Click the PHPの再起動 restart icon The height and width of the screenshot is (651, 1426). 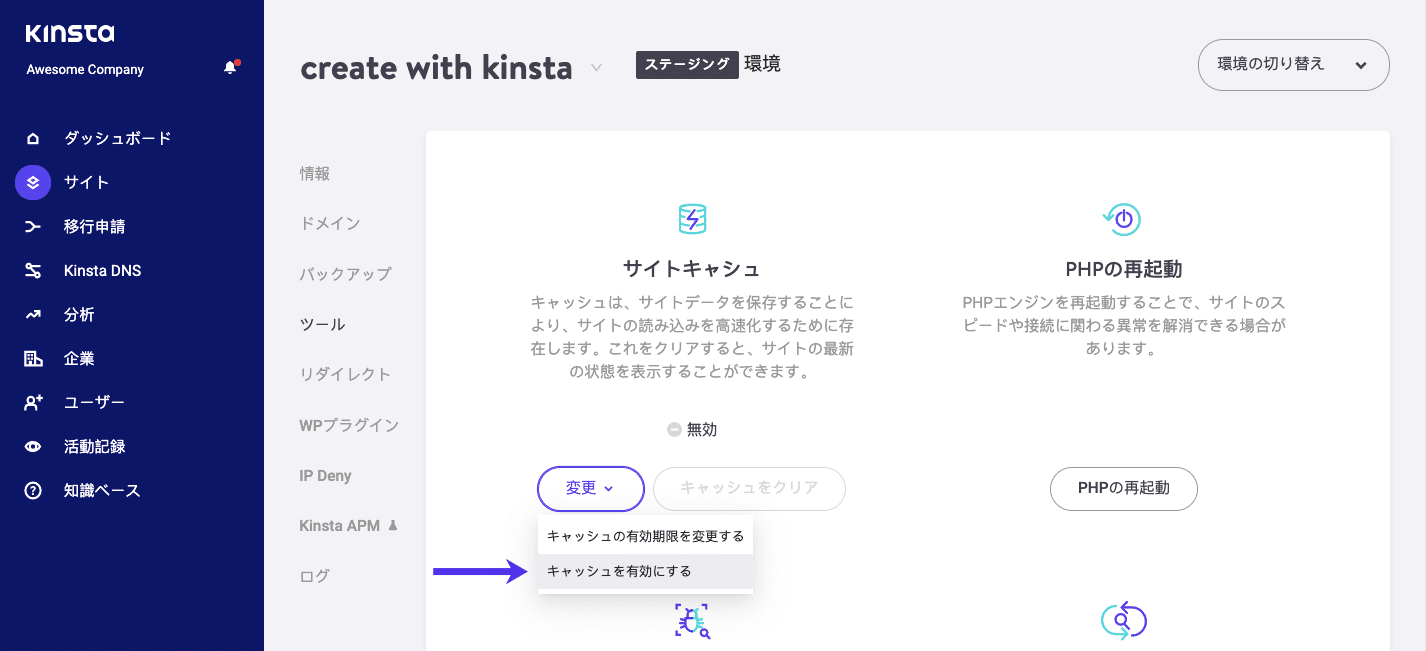point(1122,219)
